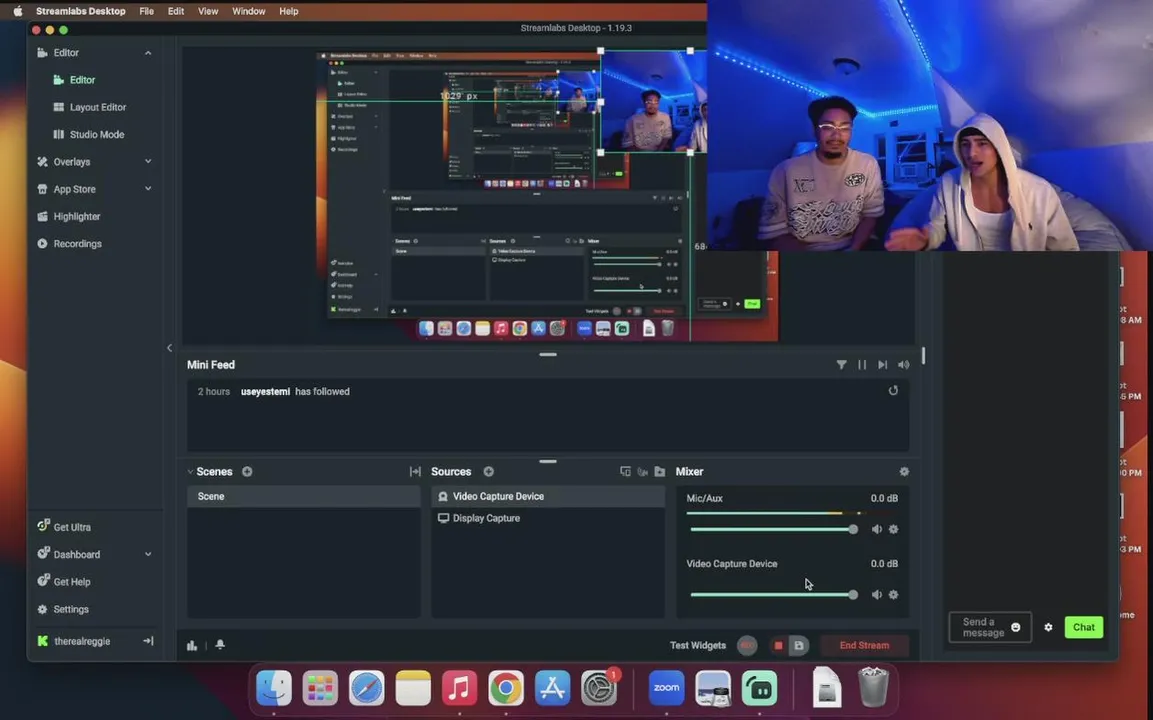1153x720 pixels.
Task: Mute Mini Feed event sounds
Action: [x=903, y=365]
